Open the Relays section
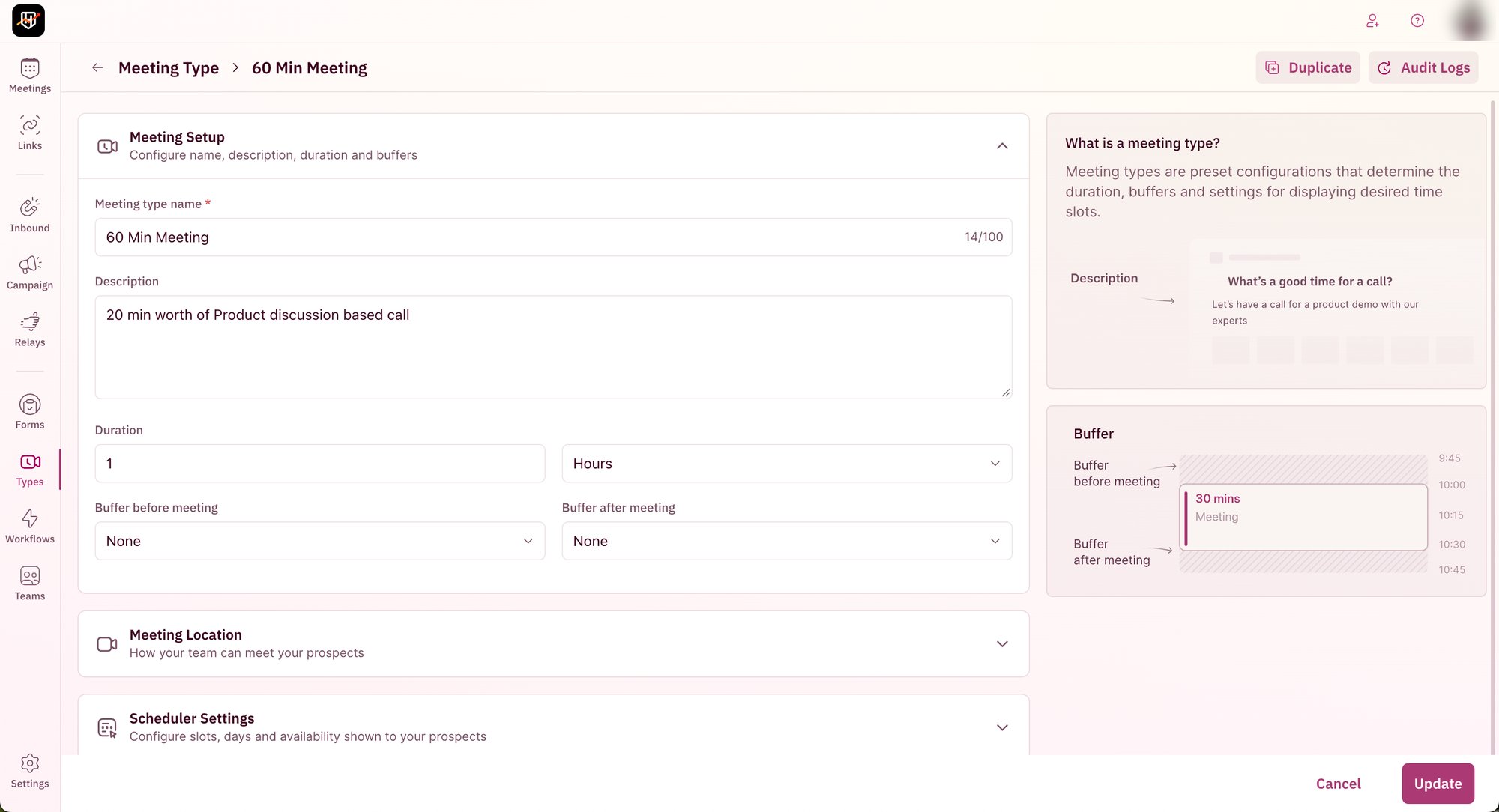 [x=30, y=330]
